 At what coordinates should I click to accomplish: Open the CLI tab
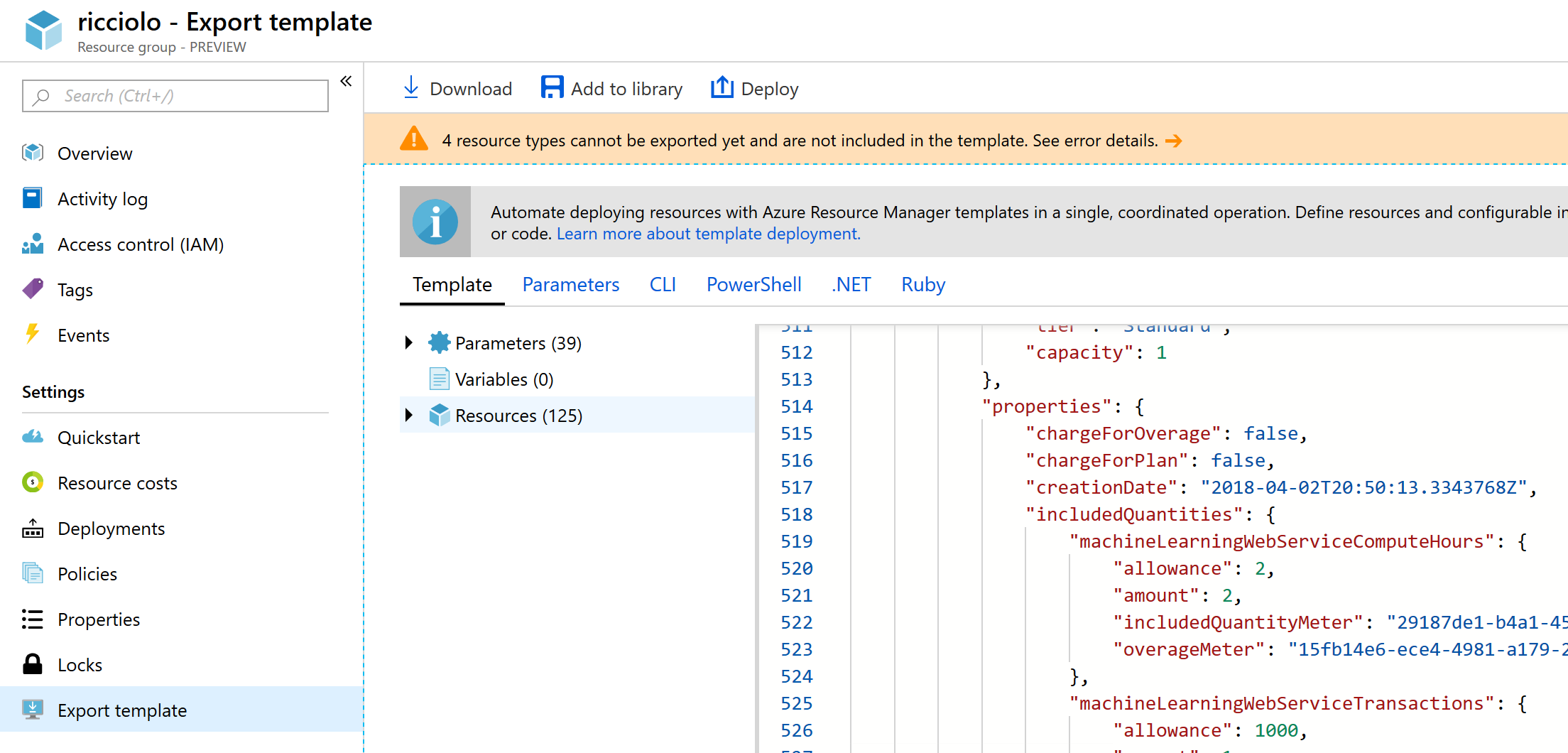pyautogui.click(x=663, y=285)
